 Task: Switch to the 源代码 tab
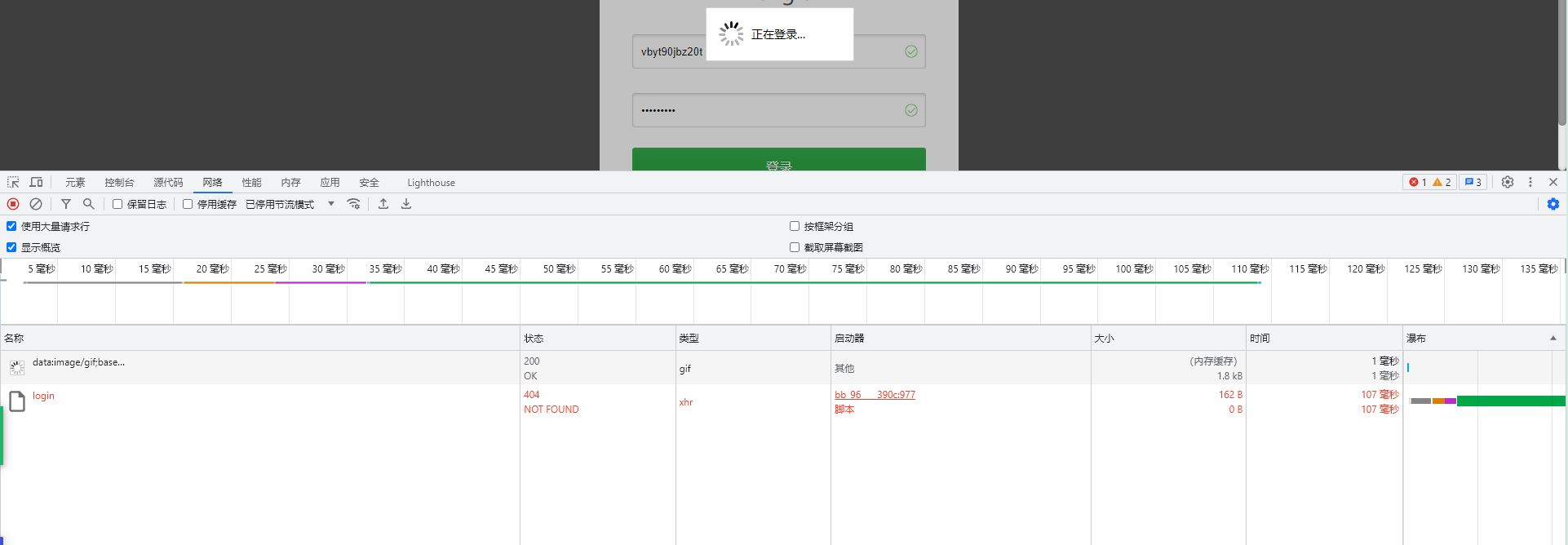click(x=168, y=183)
